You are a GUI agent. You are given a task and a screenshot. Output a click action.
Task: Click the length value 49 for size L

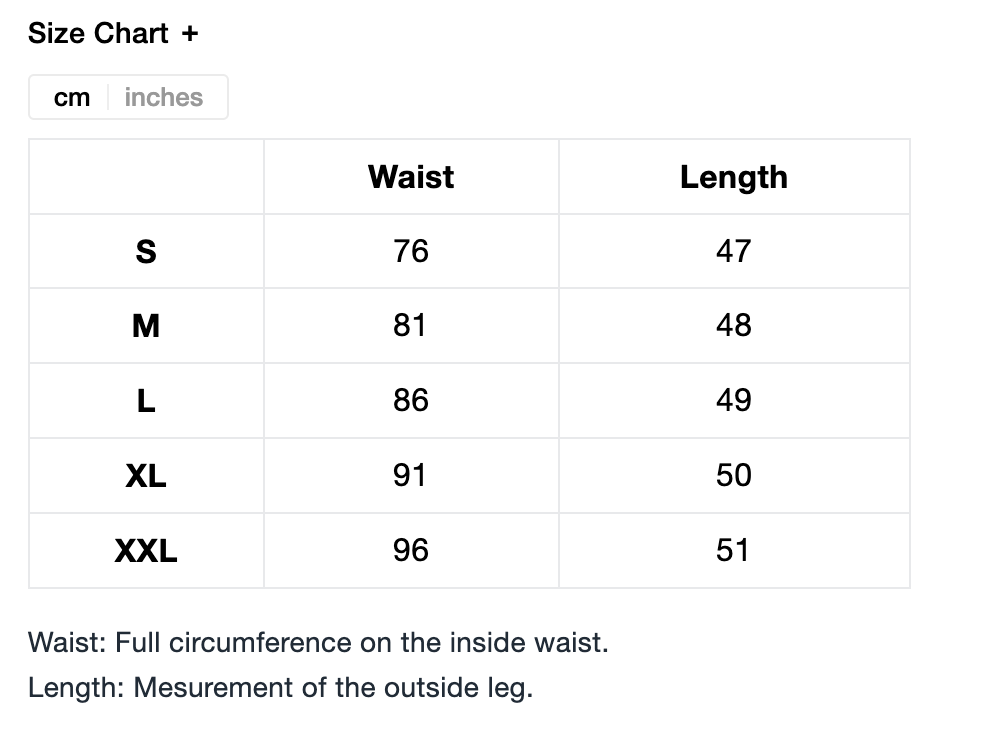733,401
